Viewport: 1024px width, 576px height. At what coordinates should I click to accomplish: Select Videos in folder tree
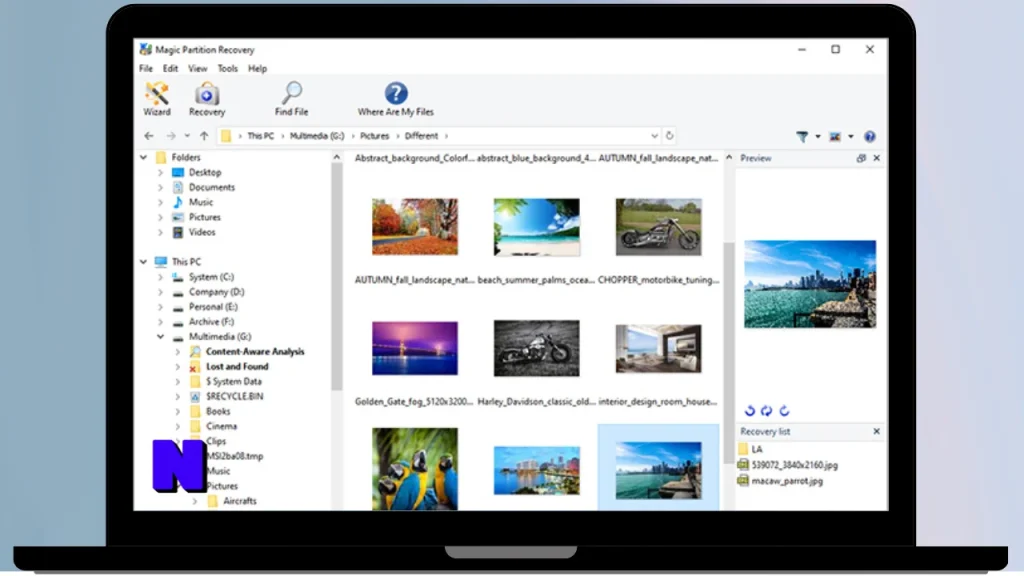[x=202, y=232]
